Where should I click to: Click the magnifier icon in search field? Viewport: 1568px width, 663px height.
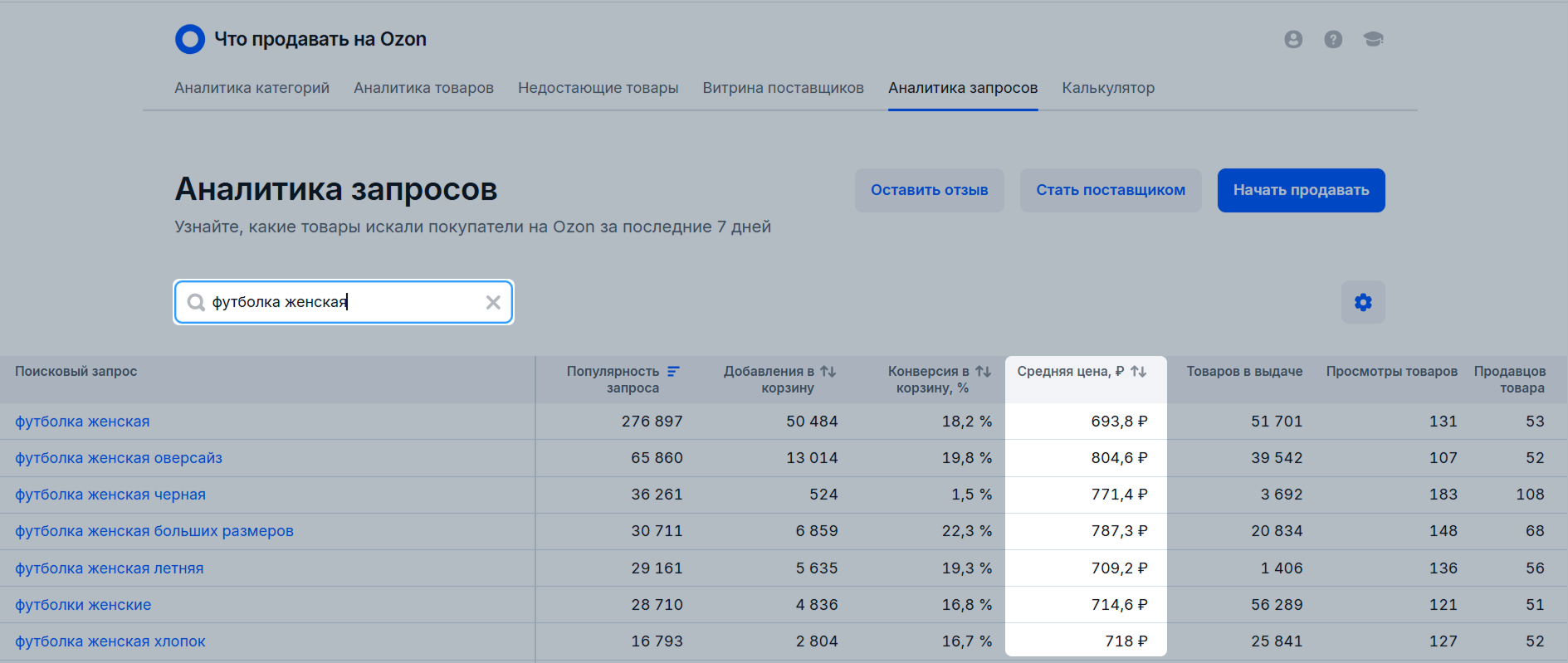[x=196, y=302]
